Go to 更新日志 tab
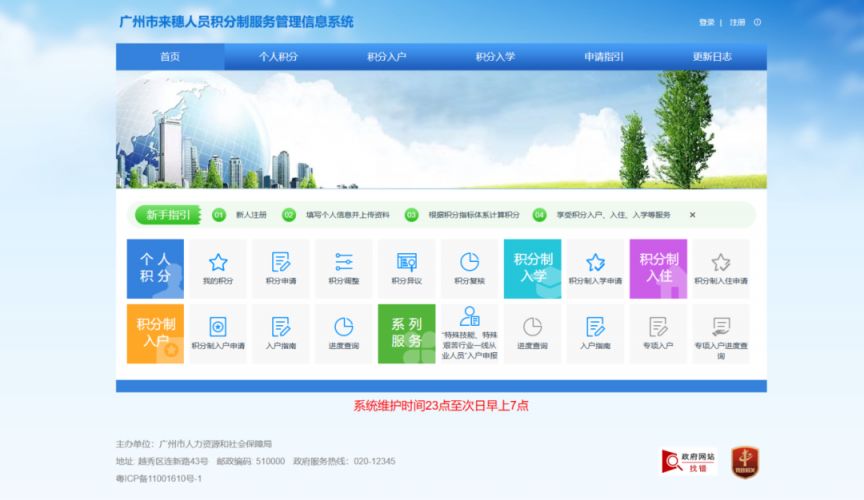The height and width of the screenshot is (500, 864). [712, 57]
